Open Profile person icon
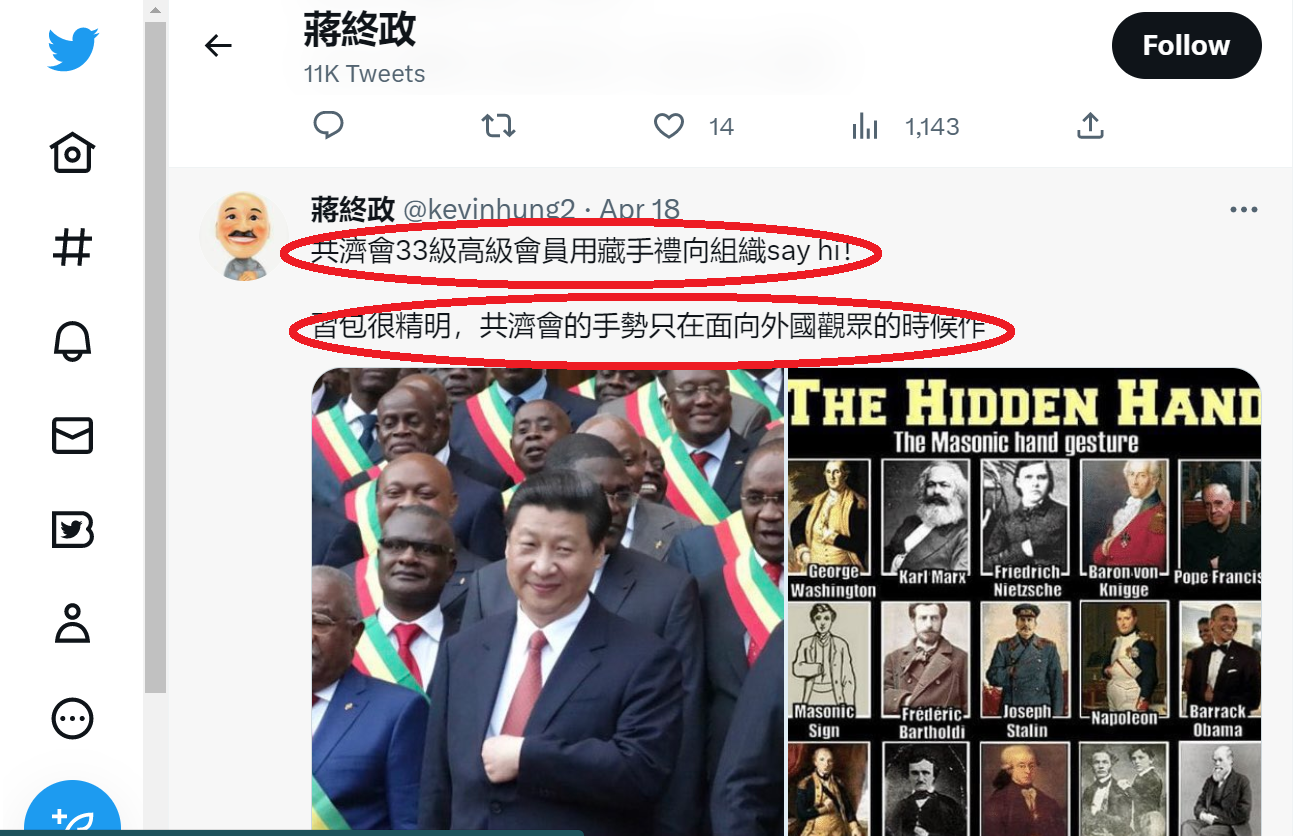This screenshot has width=1298, height=836. (72, 623)
